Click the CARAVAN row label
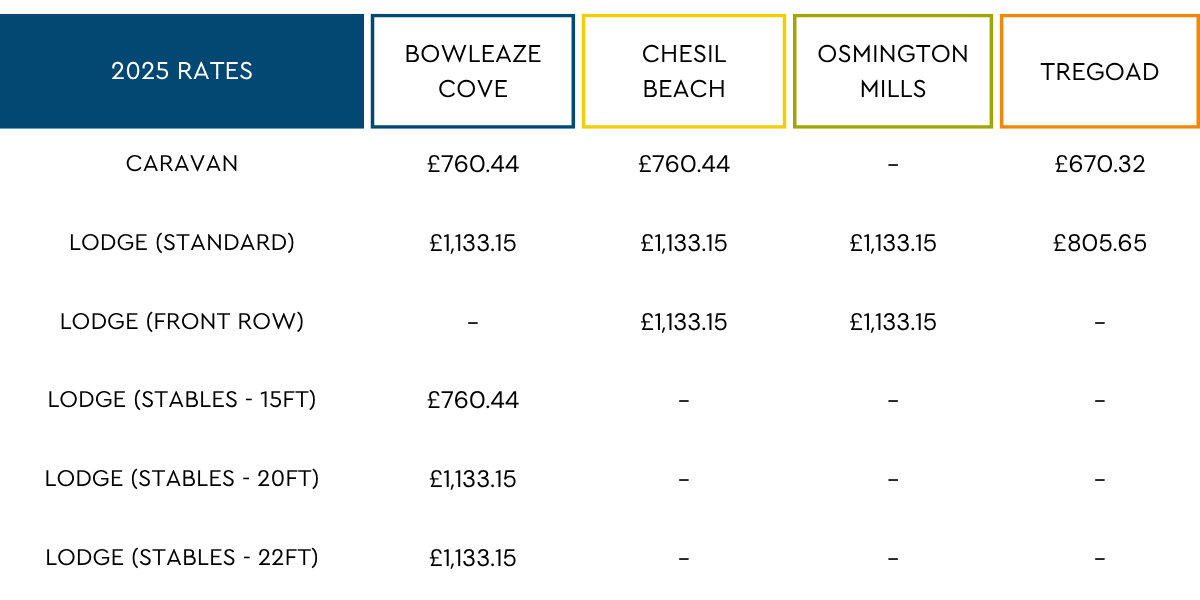Viewport: 1200px width, 600px height. point(182,163)
